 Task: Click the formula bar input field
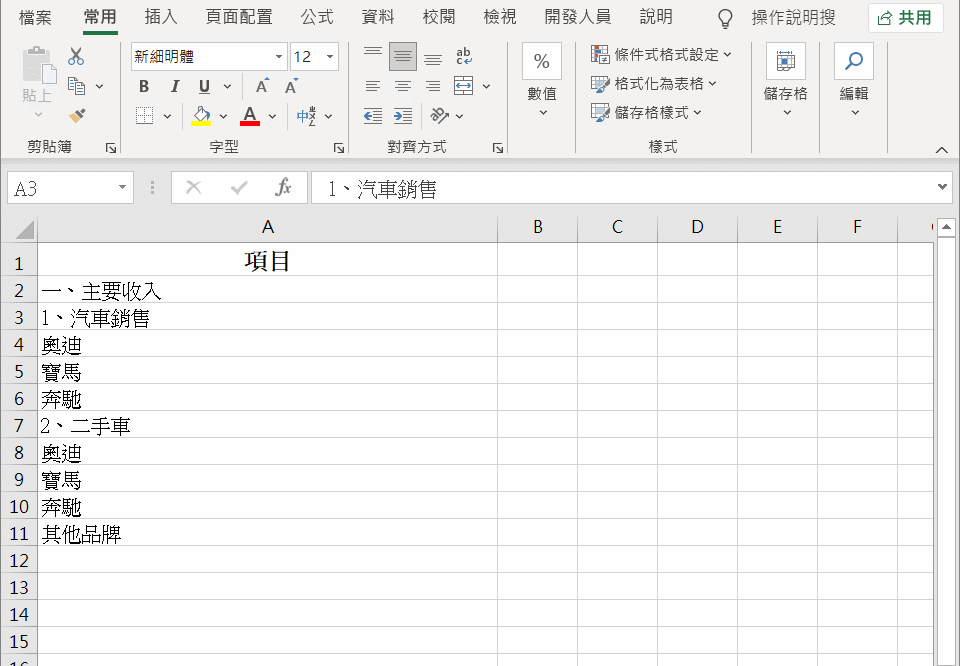point(623,187)
